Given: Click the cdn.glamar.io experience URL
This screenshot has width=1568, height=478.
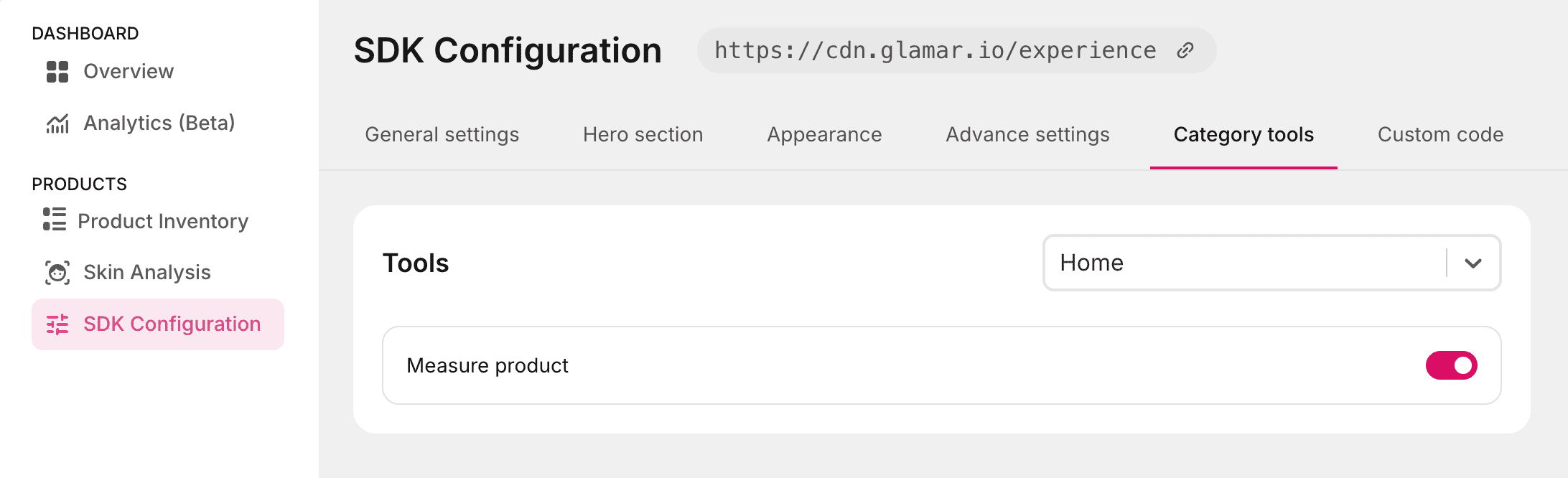Looking at the screenshot, I should [935, 50].
